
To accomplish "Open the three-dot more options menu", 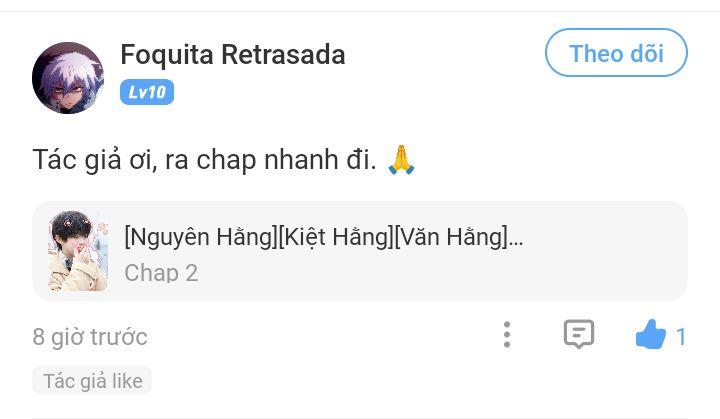I will pos(507,335).
